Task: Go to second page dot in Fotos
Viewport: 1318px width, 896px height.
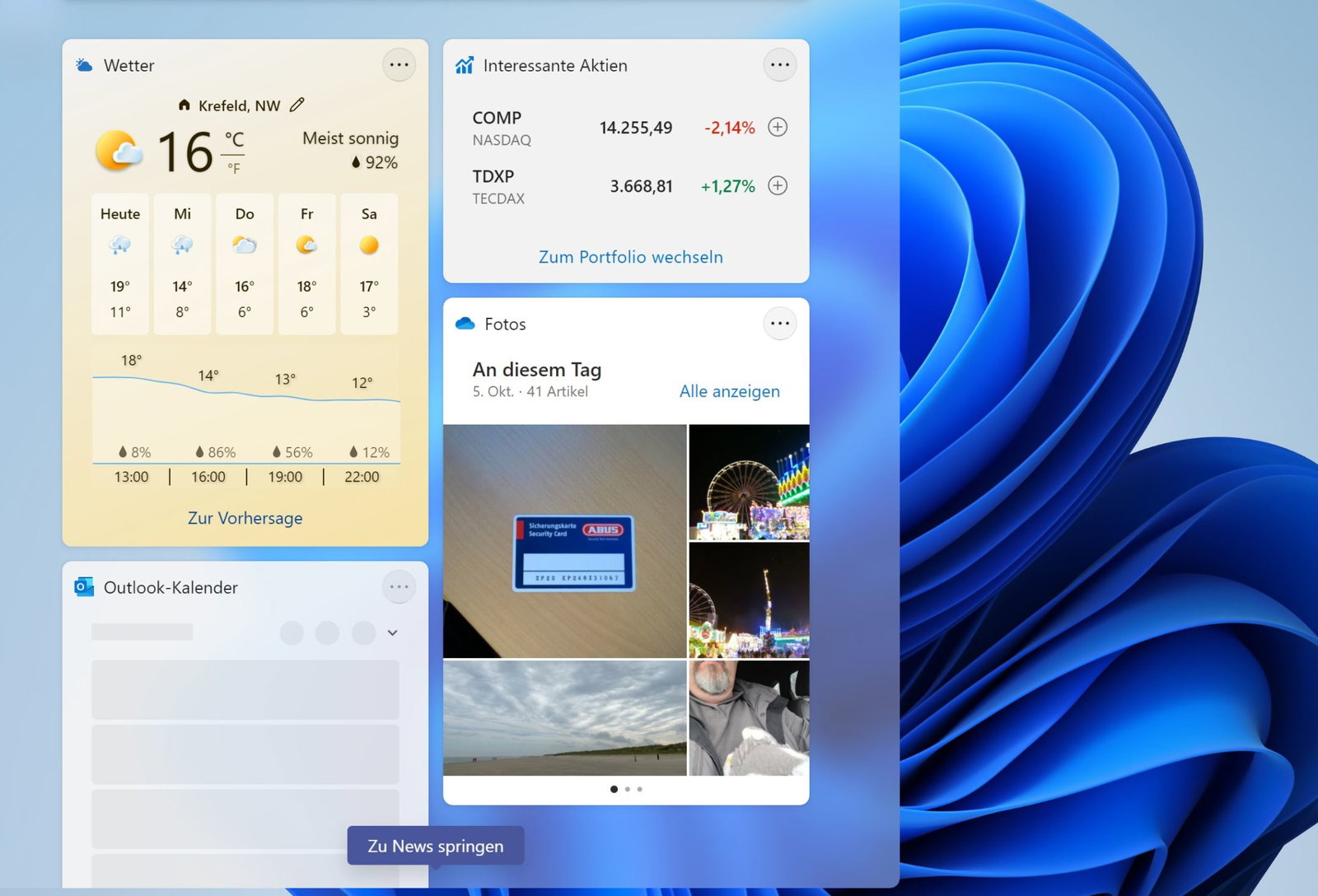Action: click(628, 789)
